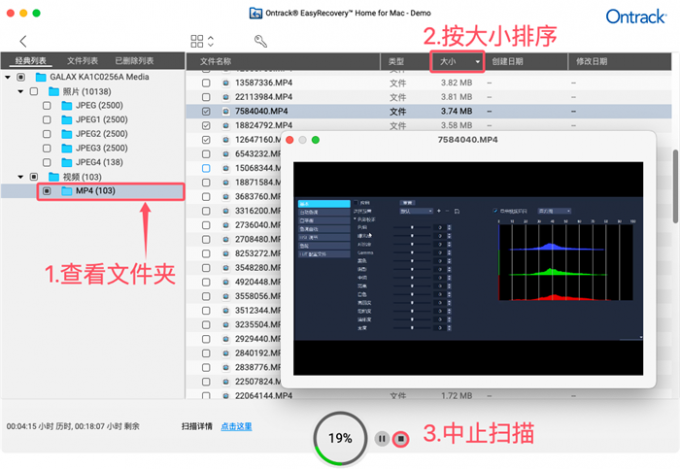
Task: Switch view using the grid view icon
Action: click(196, 41)
